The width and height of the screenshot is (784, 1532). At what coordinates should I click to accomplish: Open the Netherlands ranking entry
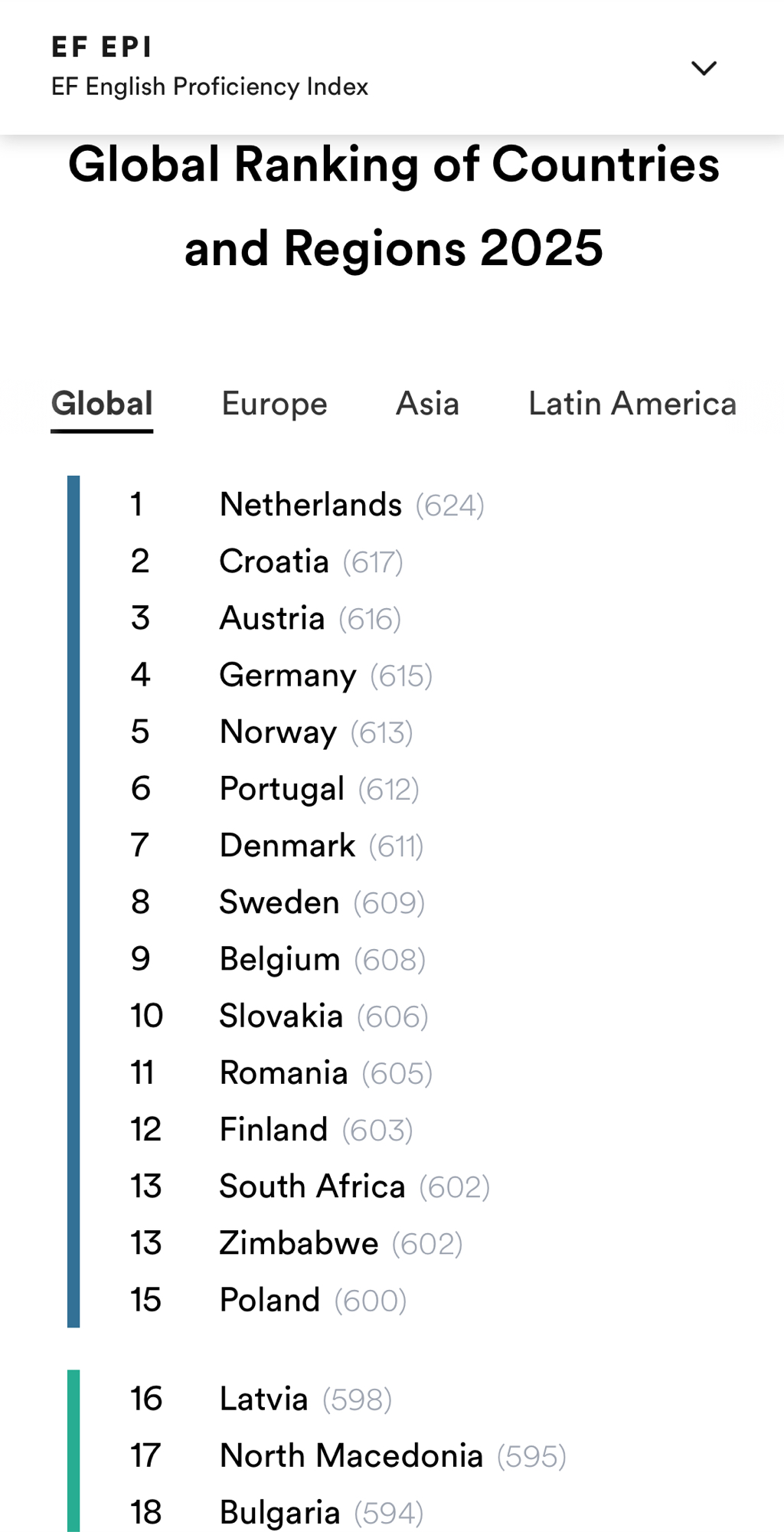pyautogui.click(x=310, y=505)
